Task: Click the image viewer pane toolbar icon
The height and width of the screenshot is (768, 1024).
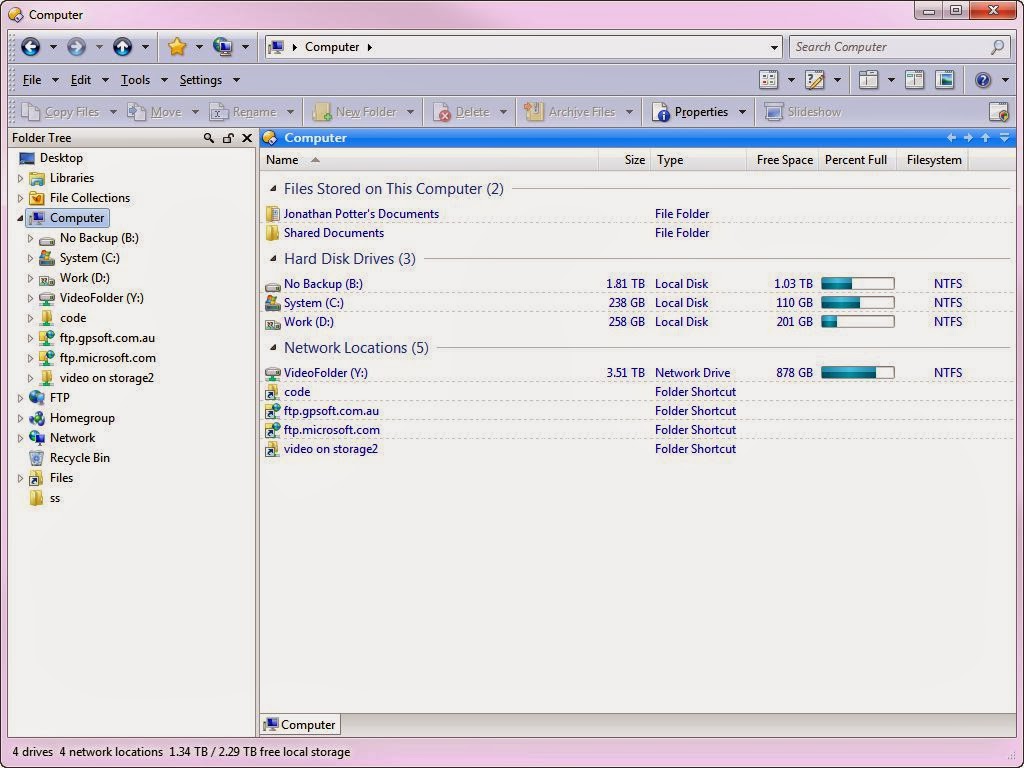Action: click(945, 80)
